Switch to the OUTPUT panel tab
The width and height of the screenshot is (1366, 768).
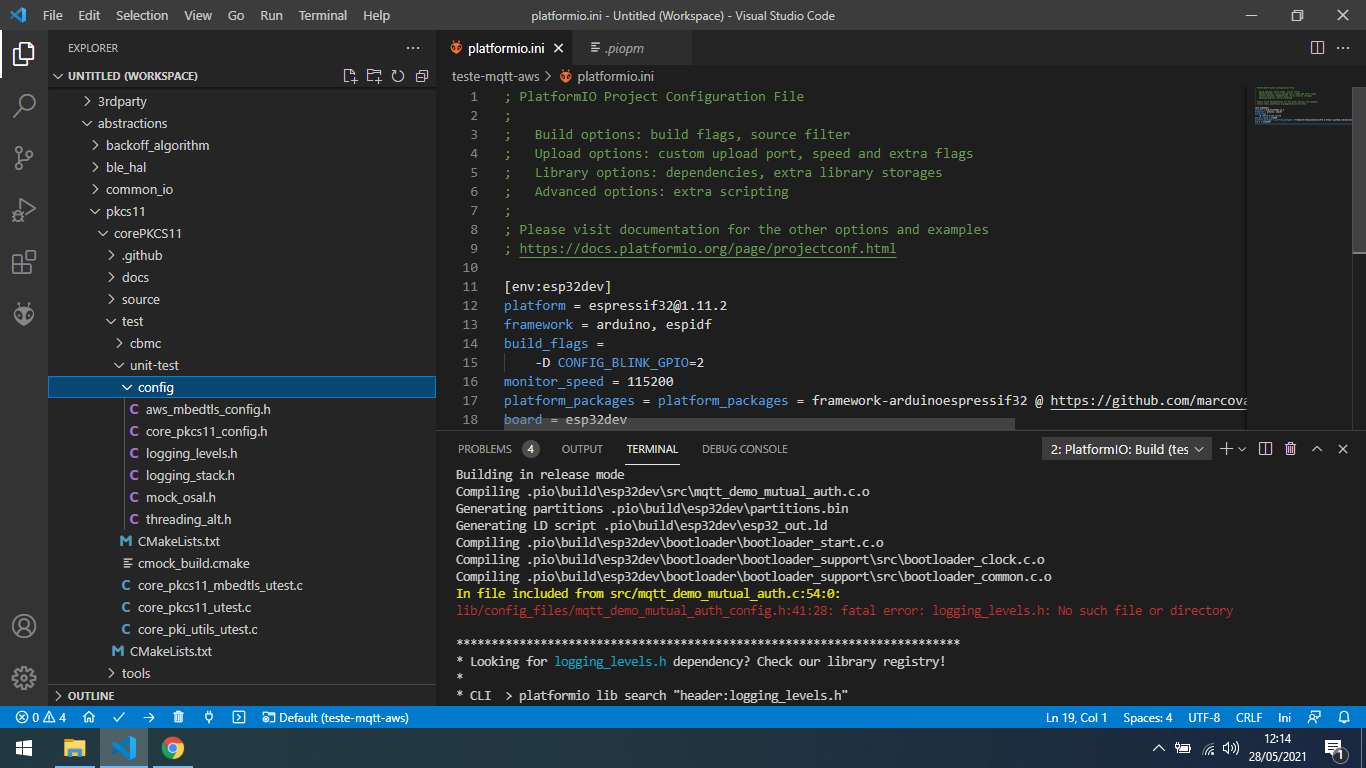coord(582,449)
